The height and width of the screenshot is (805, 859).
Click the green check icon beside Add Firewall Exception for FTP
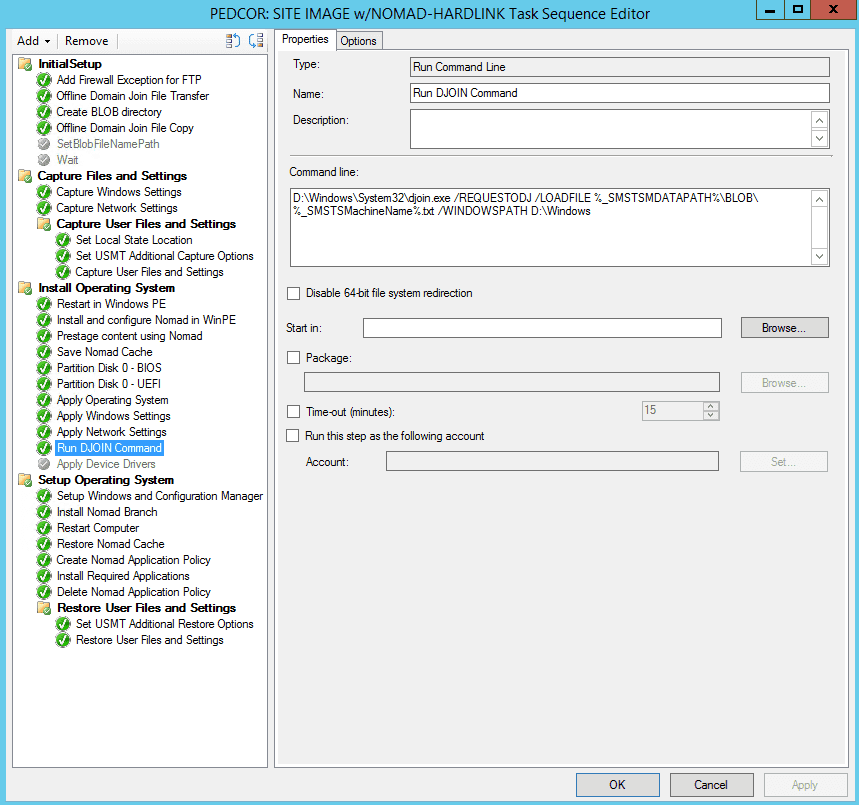(x=44, y=80)
